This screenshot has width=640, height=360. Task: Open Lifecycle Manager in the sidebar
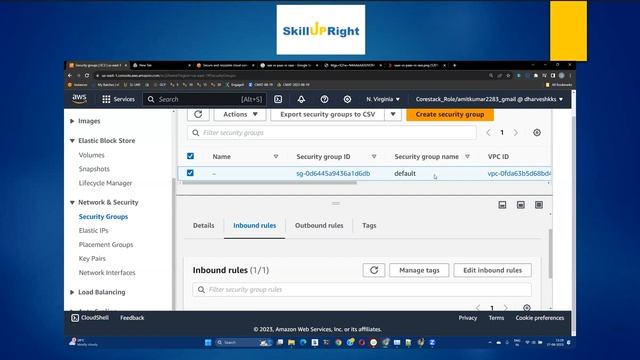tap(105, 183)
